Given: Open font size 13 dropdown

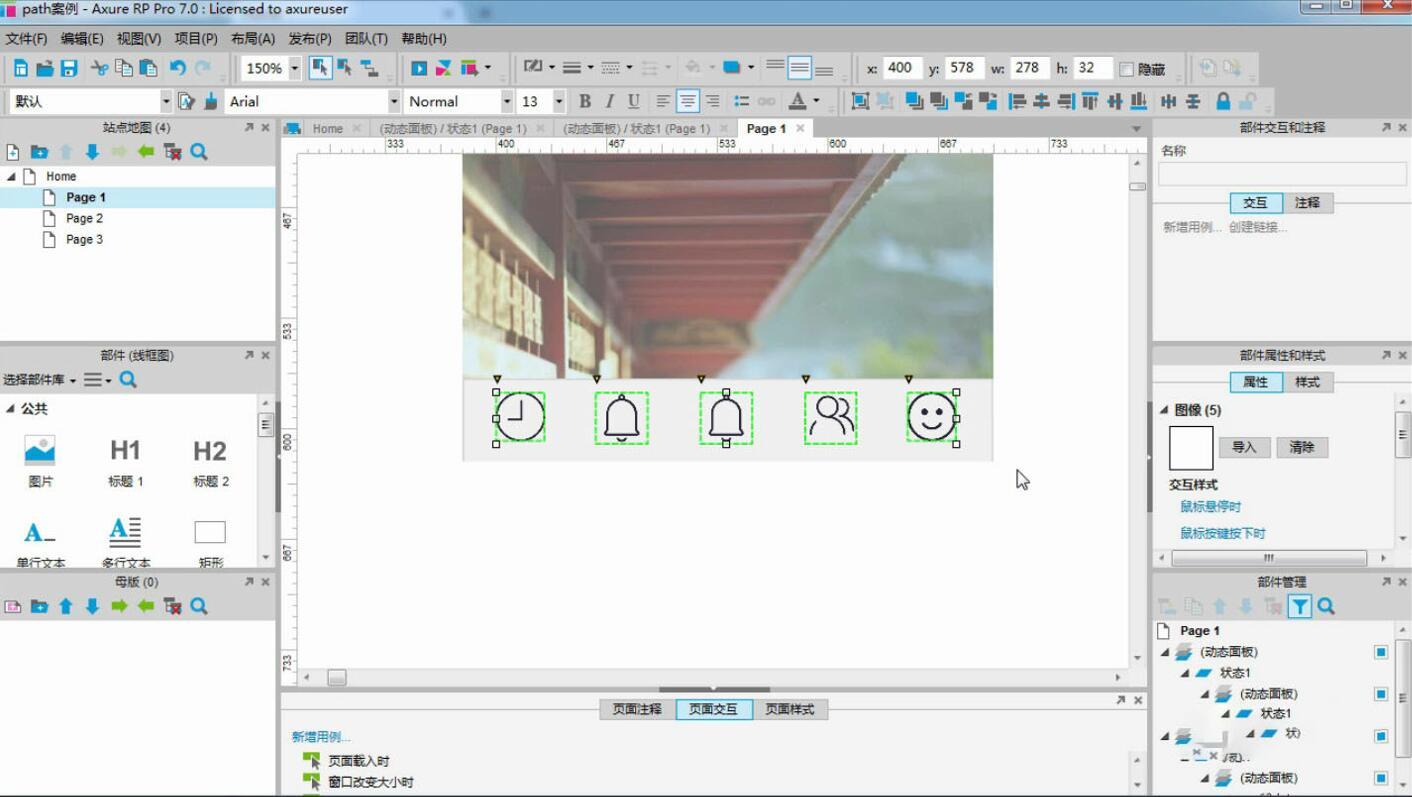Looking at the screenshot, I should tap(559, 101).
